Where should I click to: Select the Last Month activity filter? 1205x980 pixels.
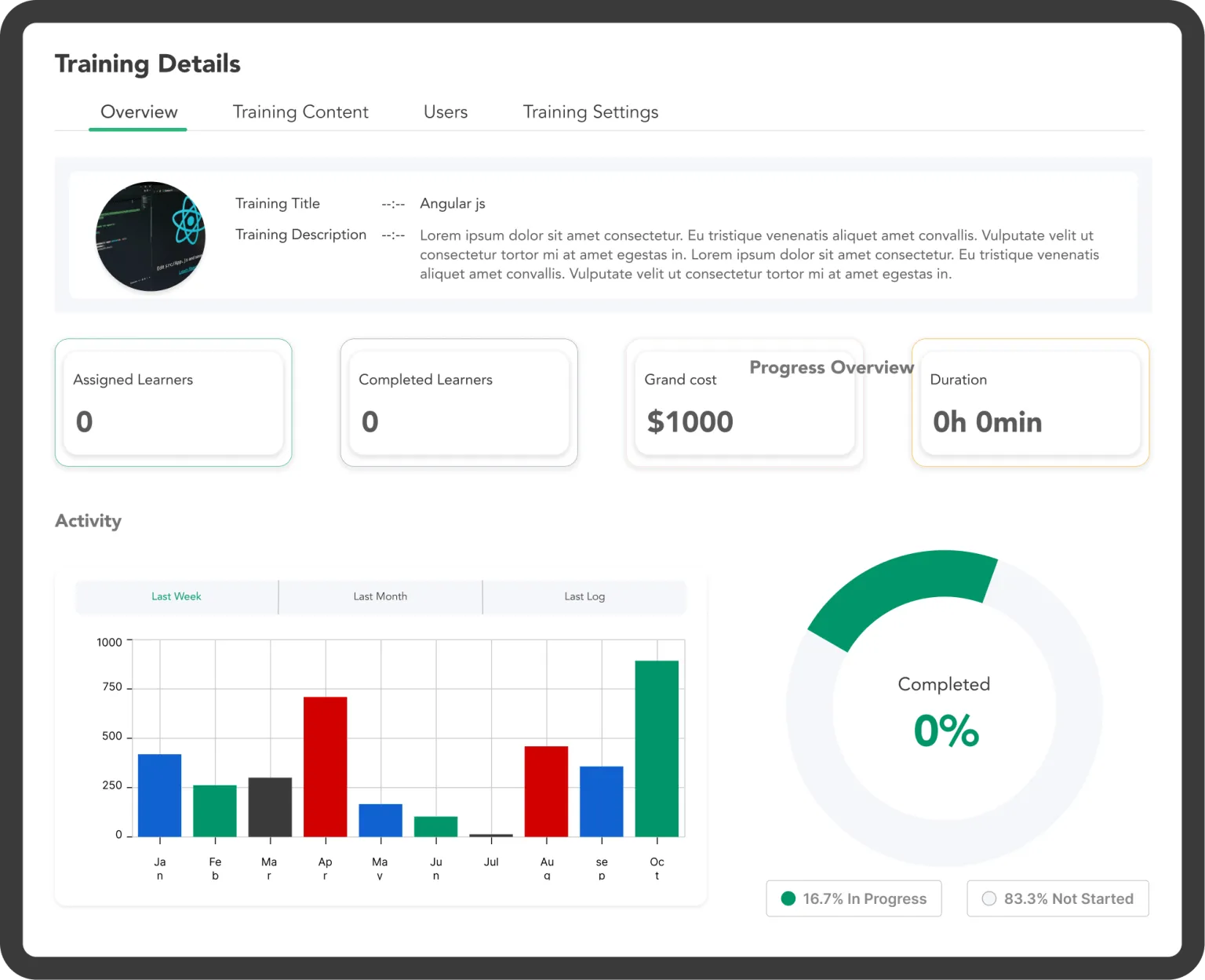tap(380, 596)
